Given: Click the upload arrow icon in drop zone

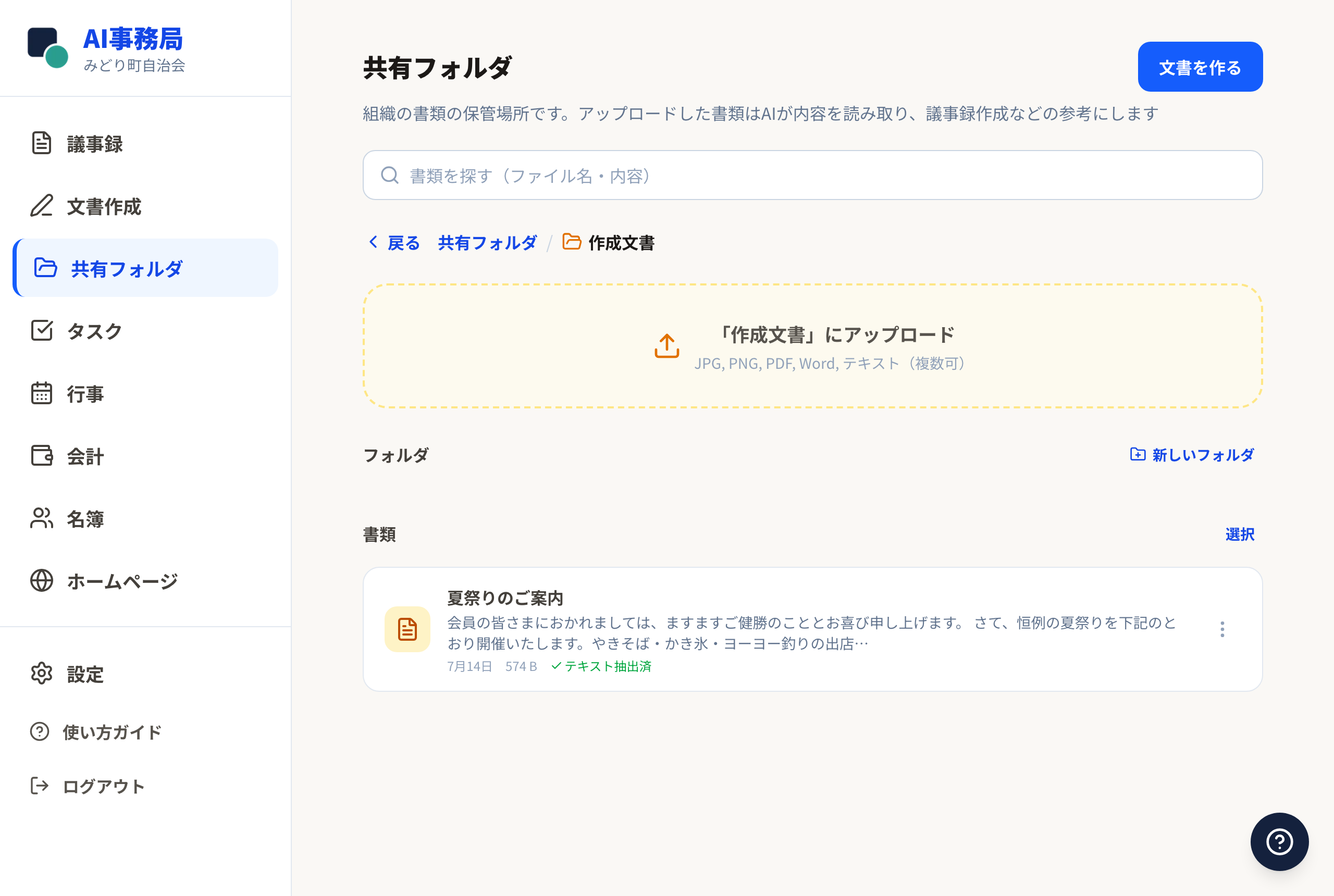Looking at the screenshot, I should click(x=666, y=346).
